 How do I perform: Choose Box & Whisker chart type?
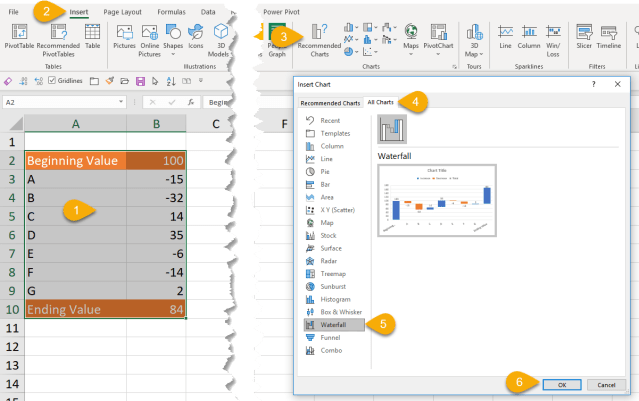click(x=341, y=312)
